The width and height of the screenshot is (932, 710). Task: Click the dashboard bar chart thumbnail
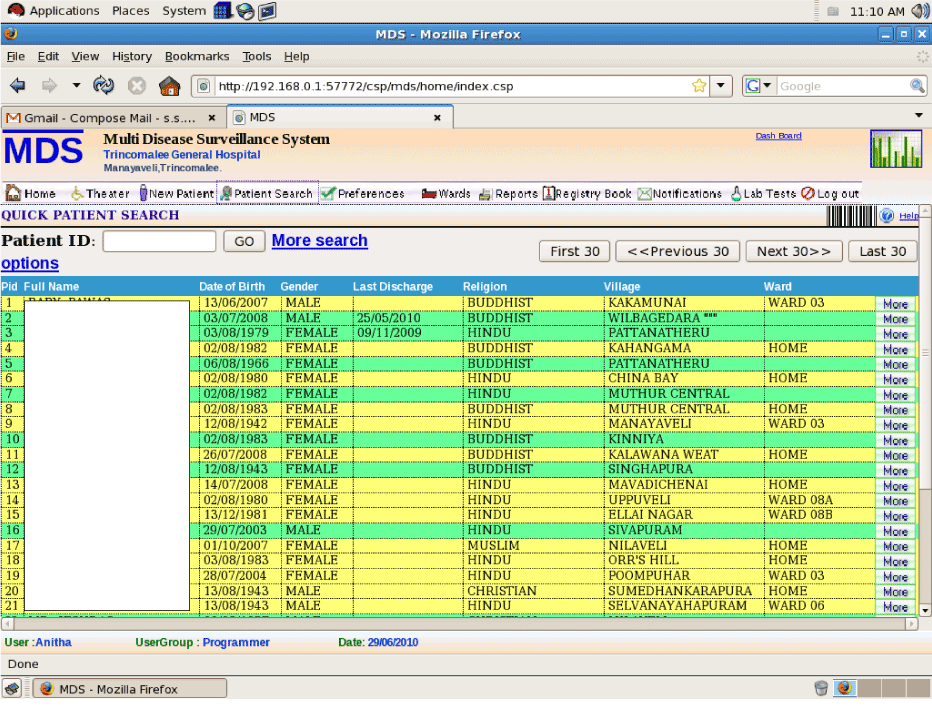point(895,149)
